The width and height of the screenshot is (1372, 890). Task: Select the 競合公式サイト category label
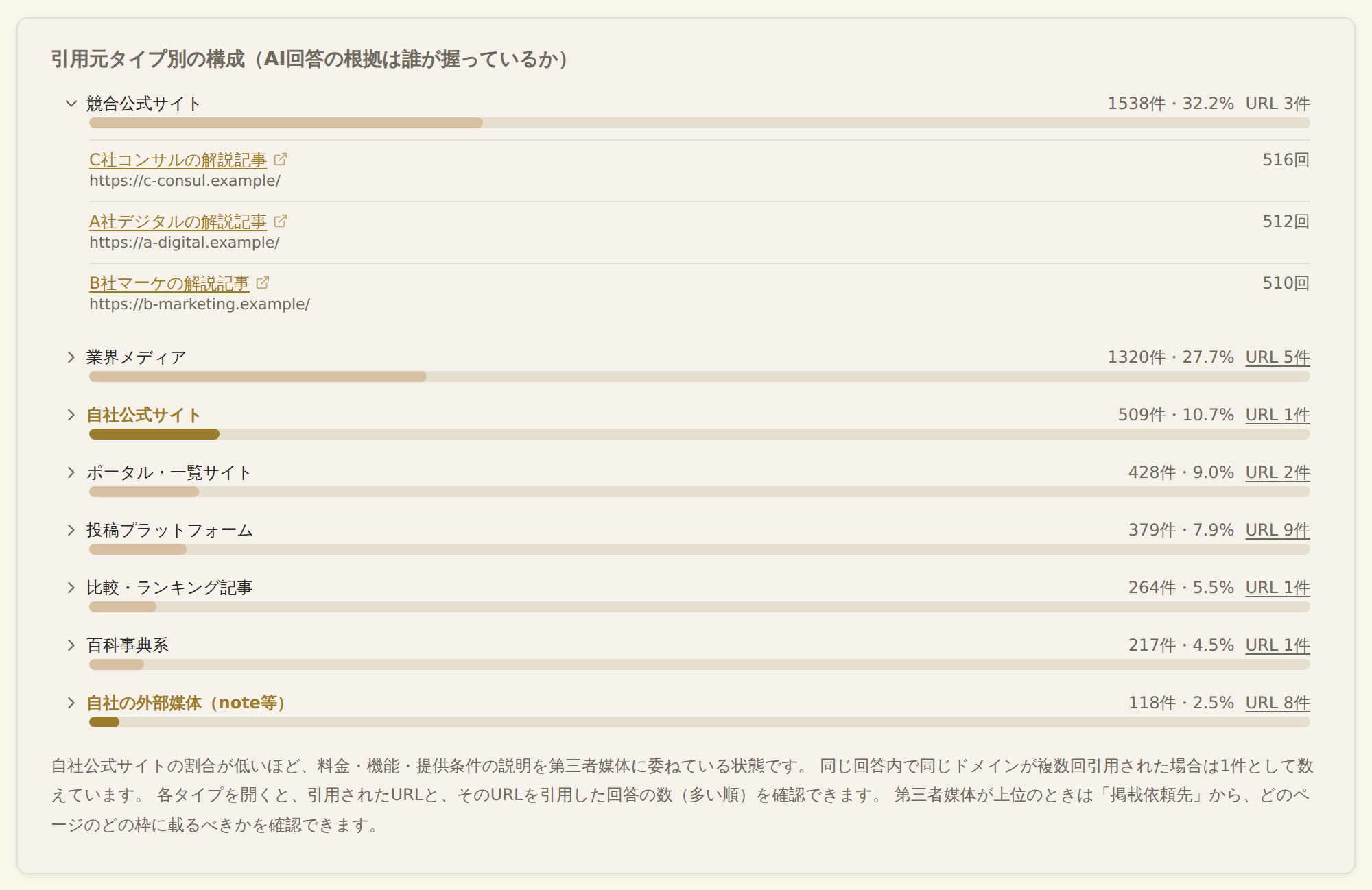(143, 104)
